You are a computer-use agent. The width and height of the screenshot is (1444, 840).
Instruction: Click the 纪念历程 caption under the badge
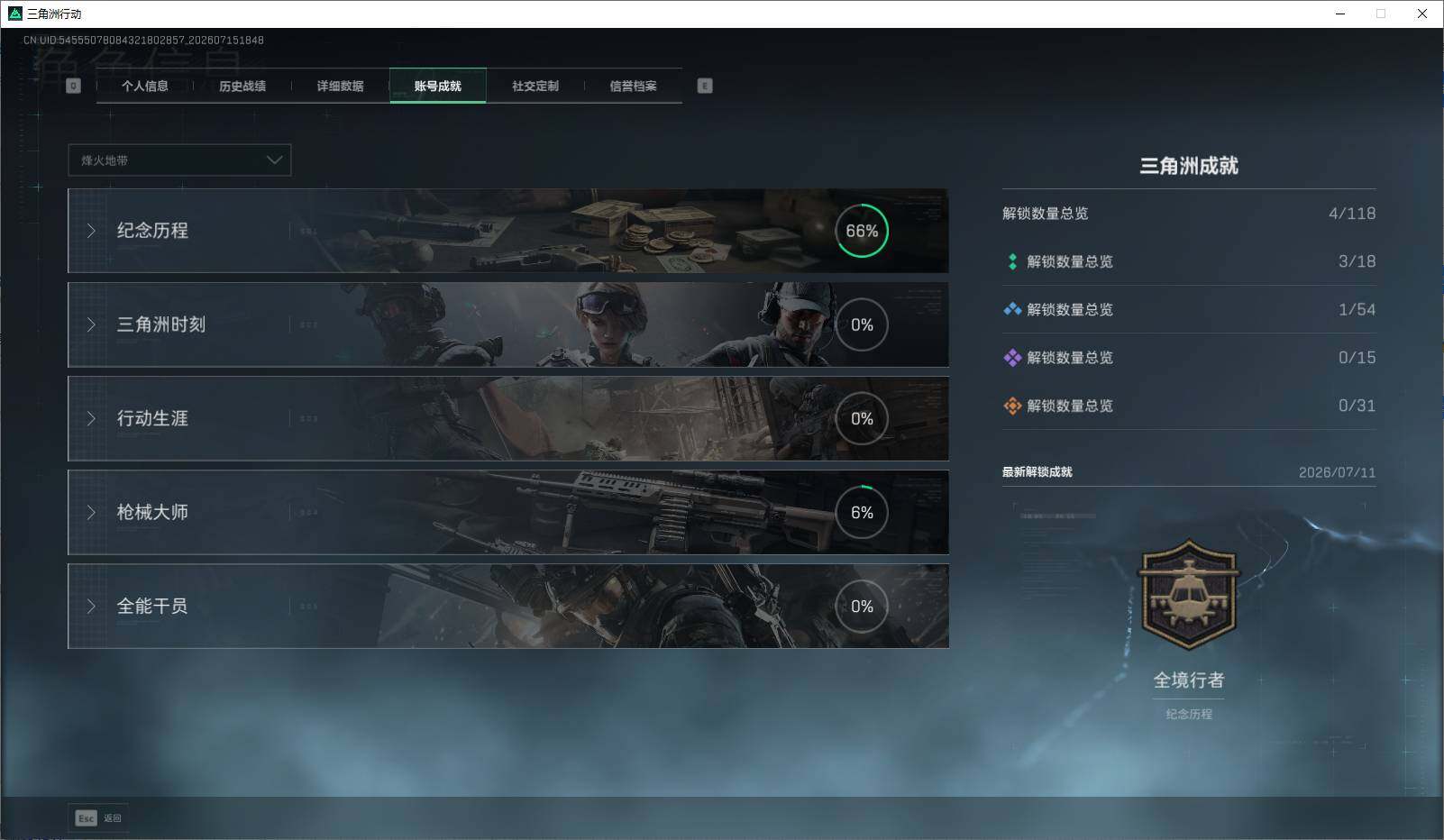pos(1189,714)
